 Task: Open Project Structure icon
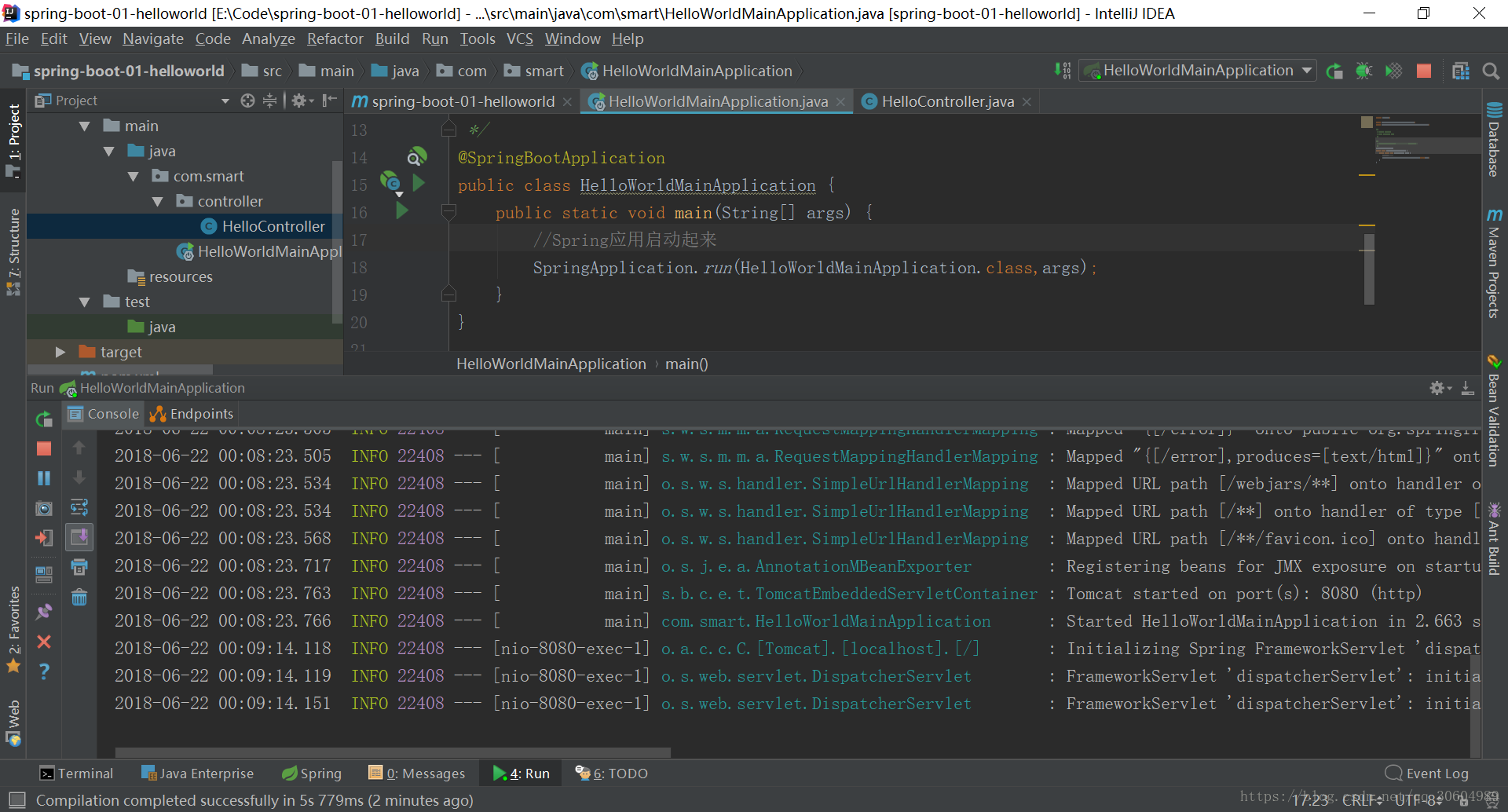click(1461, 71)
